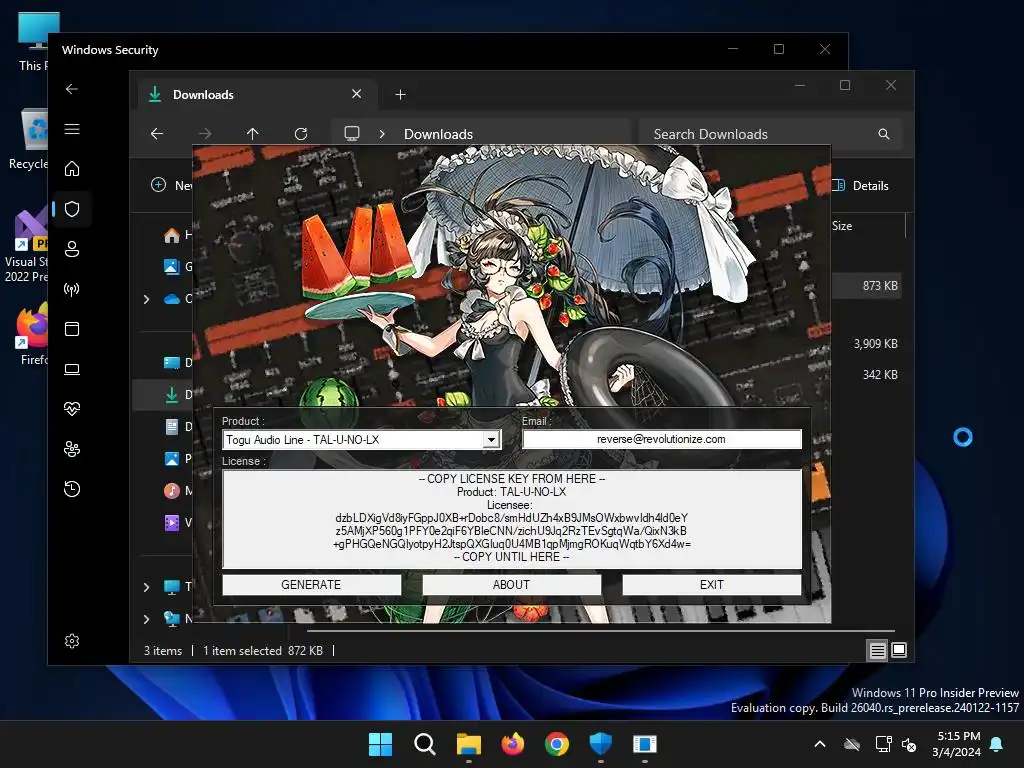Open the Product dropdown arrow
Screen dimensions: 1024x768
pyautogui.click(x=492, y=440)
